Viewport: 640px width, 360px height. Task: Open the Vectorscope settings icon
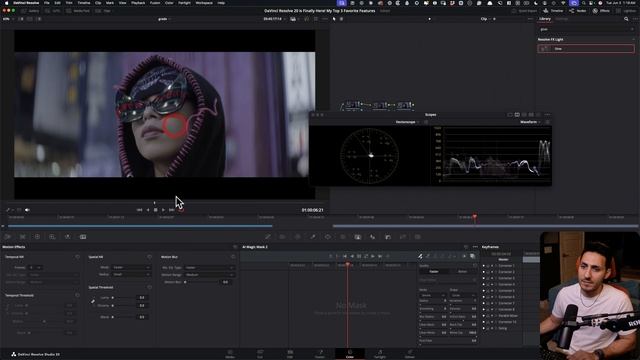(x=426, y=122)
